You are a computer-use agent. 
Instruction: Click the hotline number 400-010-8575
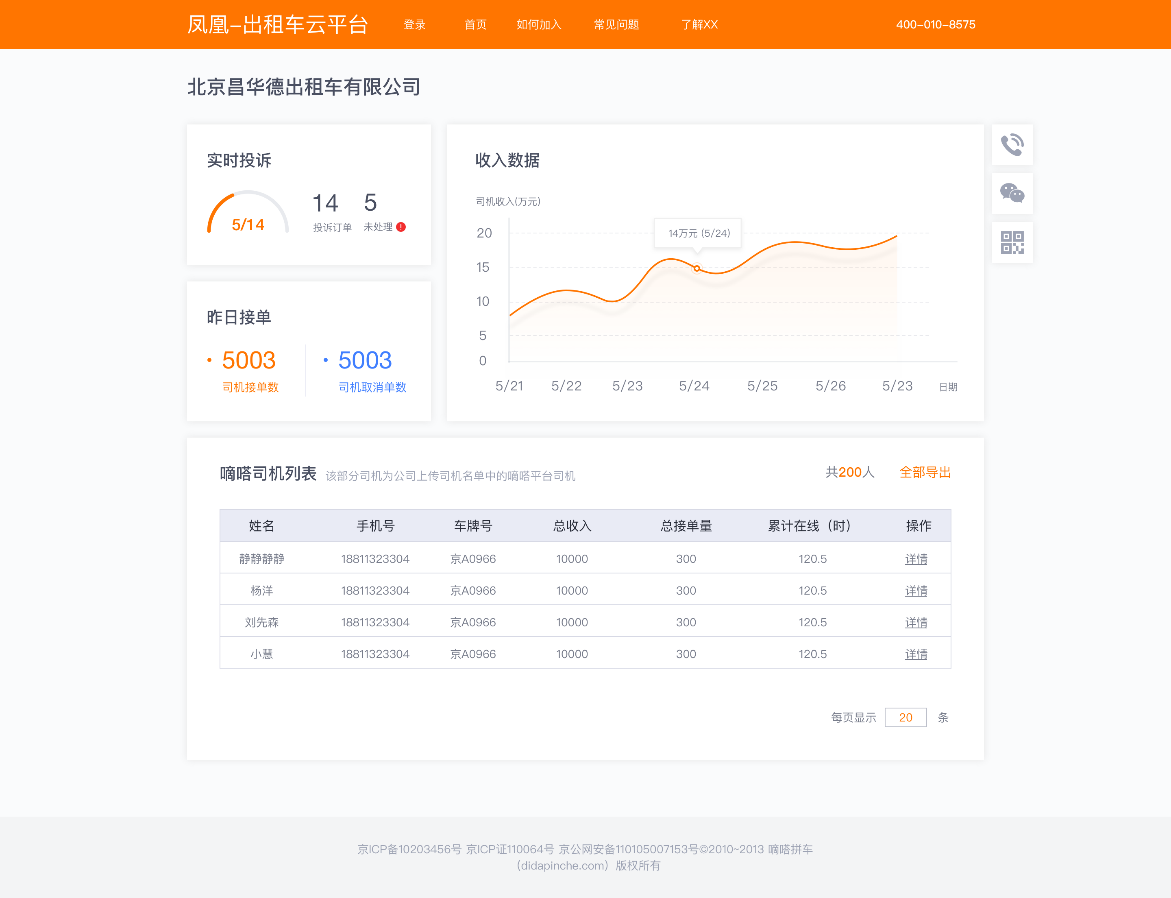pyautogui.click(x=934, y=25)
